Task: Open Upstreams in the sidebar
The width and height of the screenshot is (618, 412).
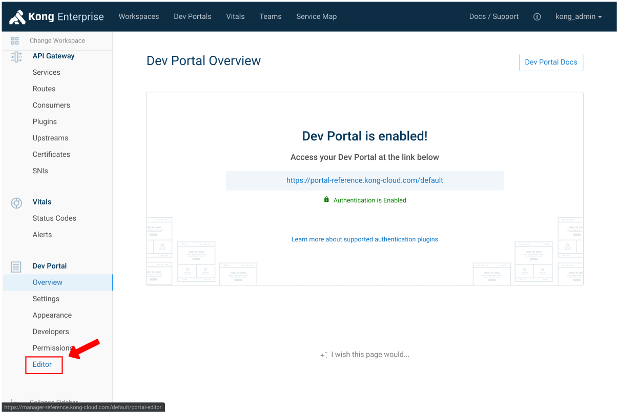Action: [x=50, y=138]
